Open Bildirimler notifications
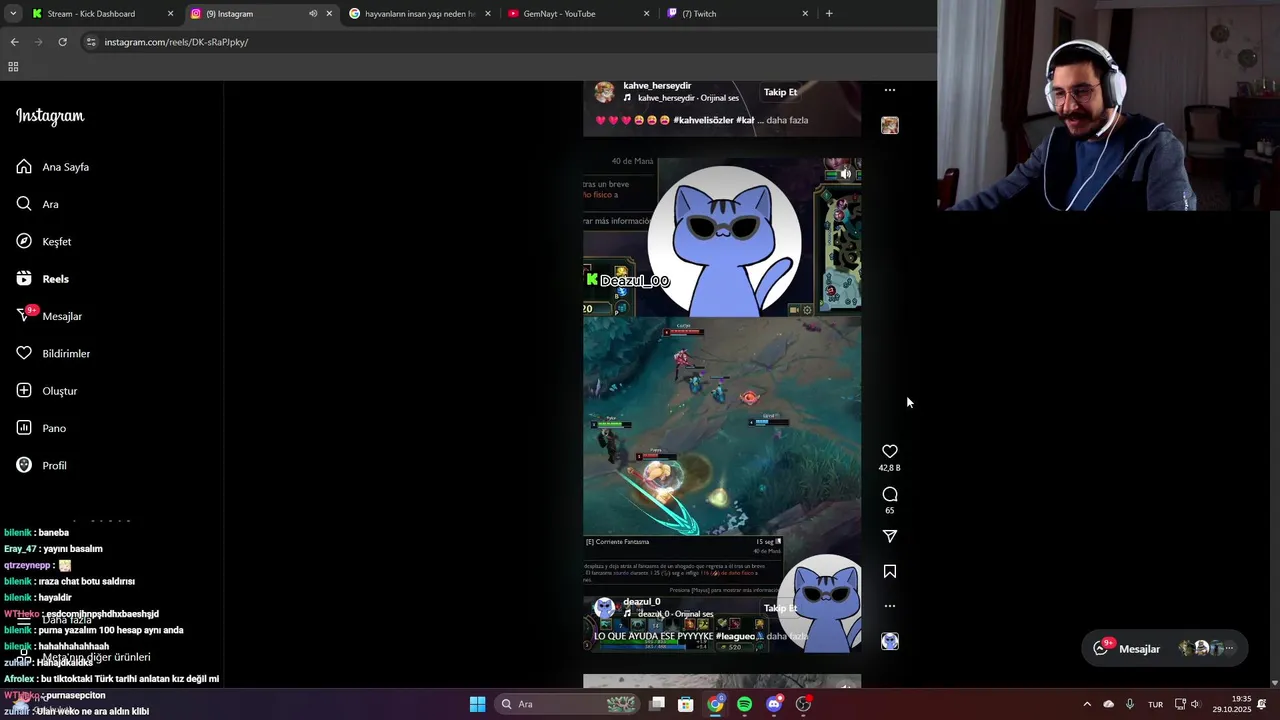The image size is (1280, 720). tap(53, 353)
